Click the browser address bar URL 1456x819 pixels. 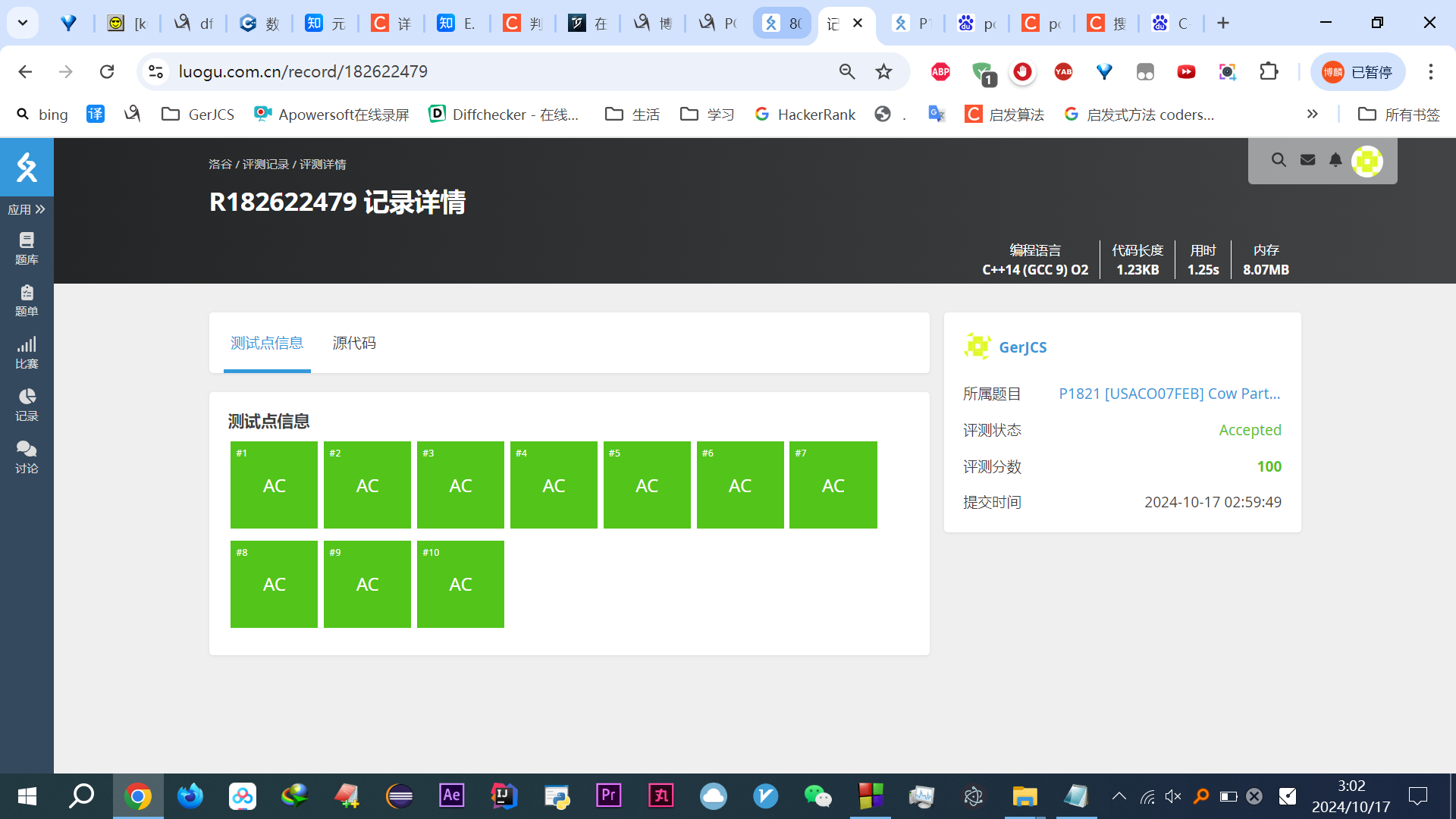(x=303, y=71)
